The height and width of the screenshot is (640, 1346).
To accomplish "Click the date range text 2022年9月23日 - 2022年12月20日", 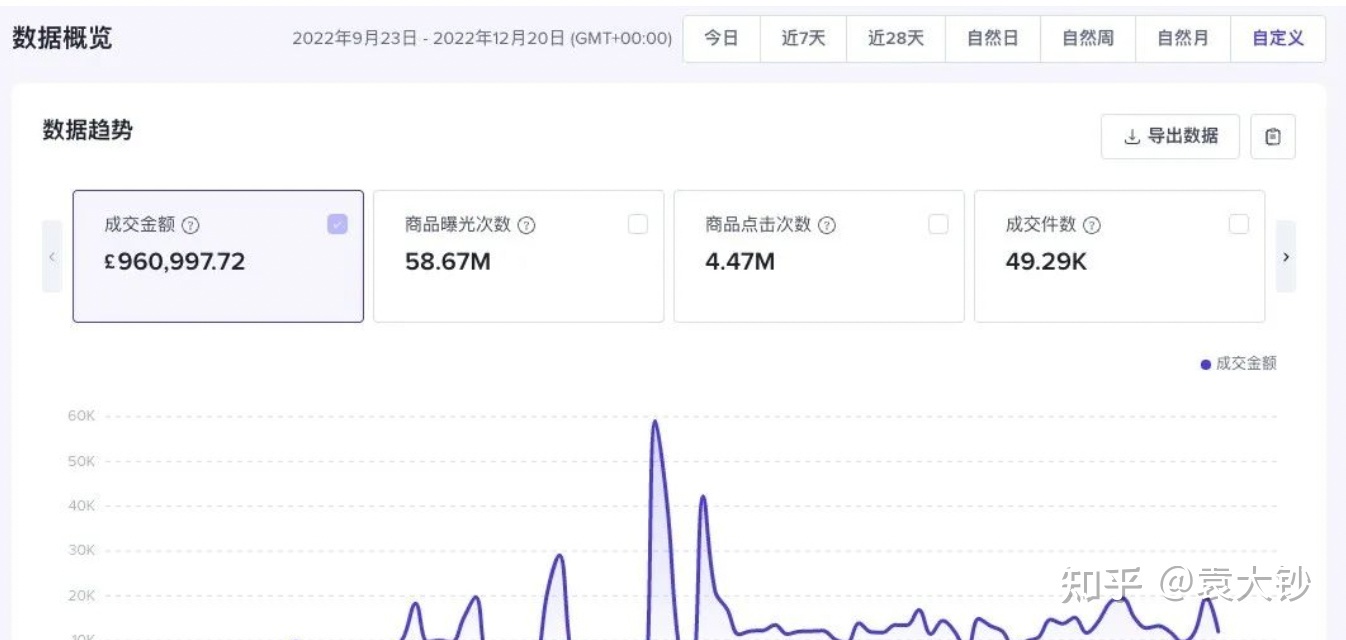I will tap(482, 39).
